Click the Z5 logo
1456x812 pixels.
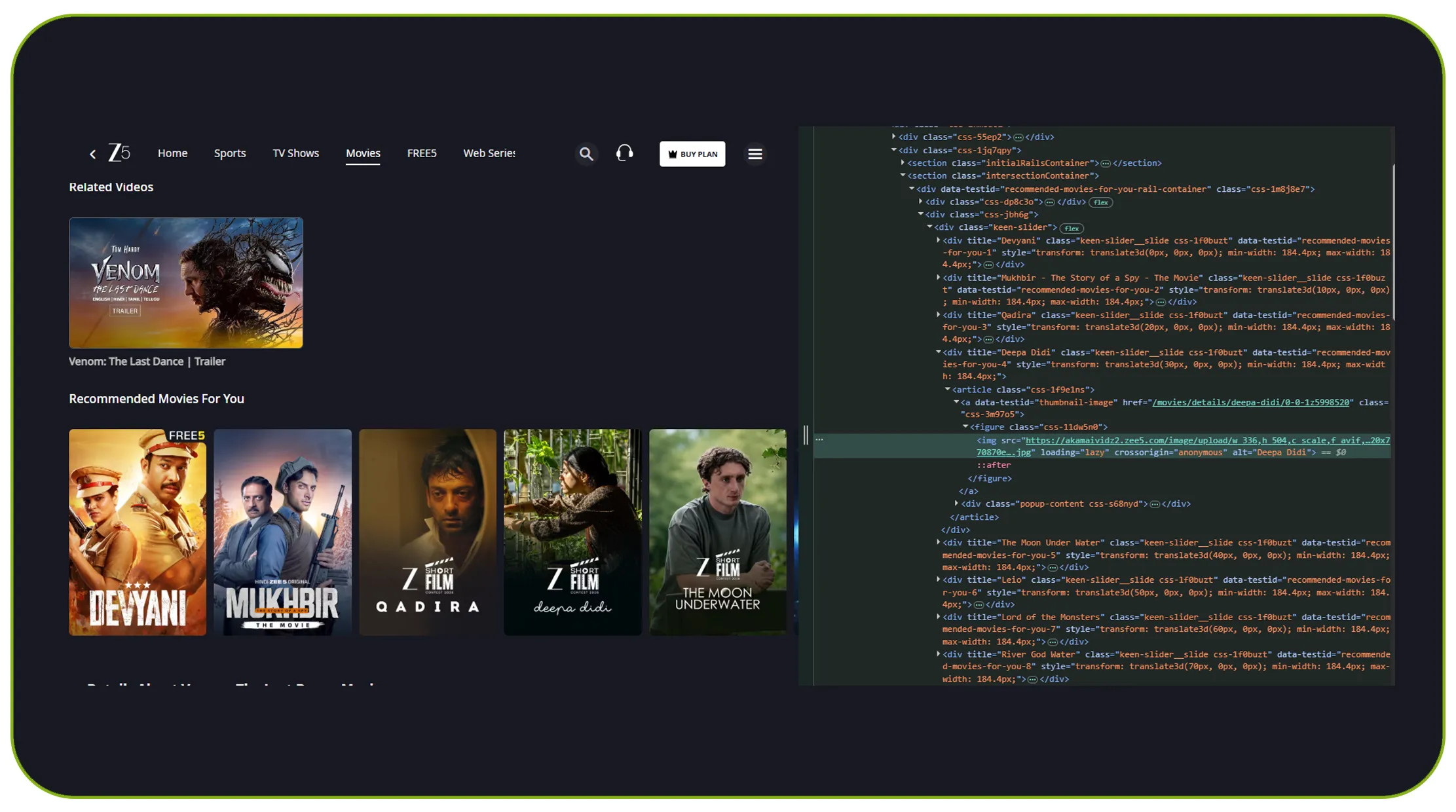pyautogui.click(x=119, y=153)
